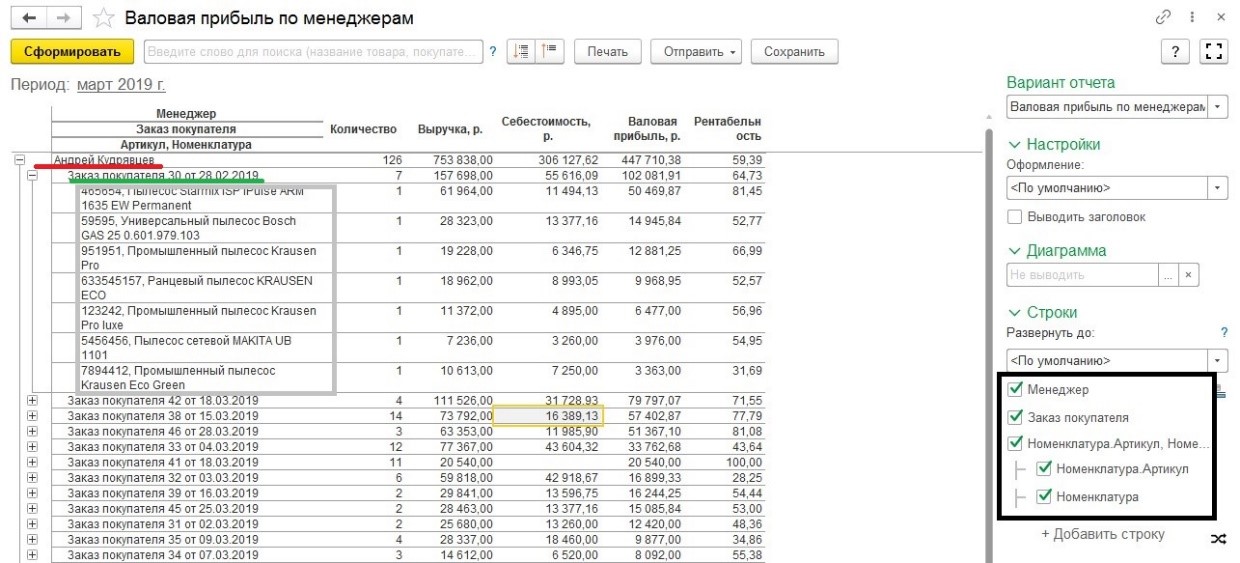Click the forward navigation arrow
The height and width of the screenshot is (563, 1240).
61,19
